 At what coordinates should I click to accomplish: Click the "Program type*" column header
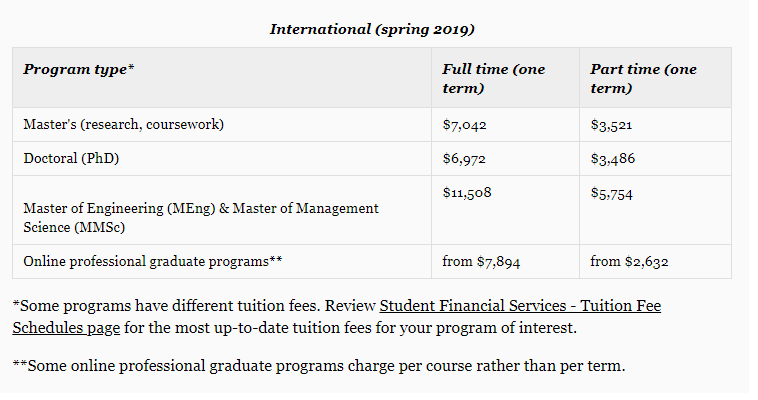point(79,69)
